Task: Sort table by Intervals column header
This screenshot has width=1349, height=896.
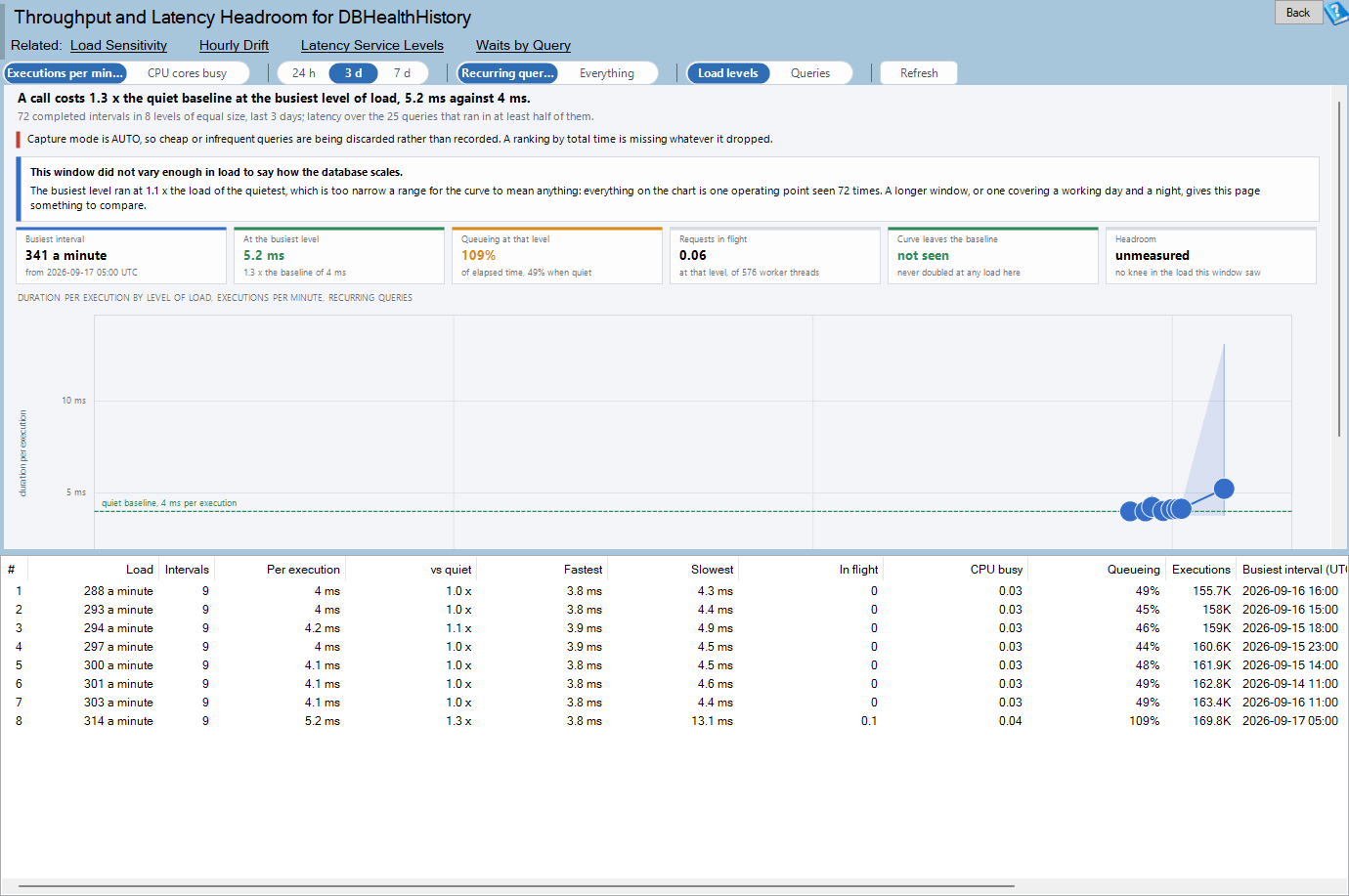Action: pos(187,570)
